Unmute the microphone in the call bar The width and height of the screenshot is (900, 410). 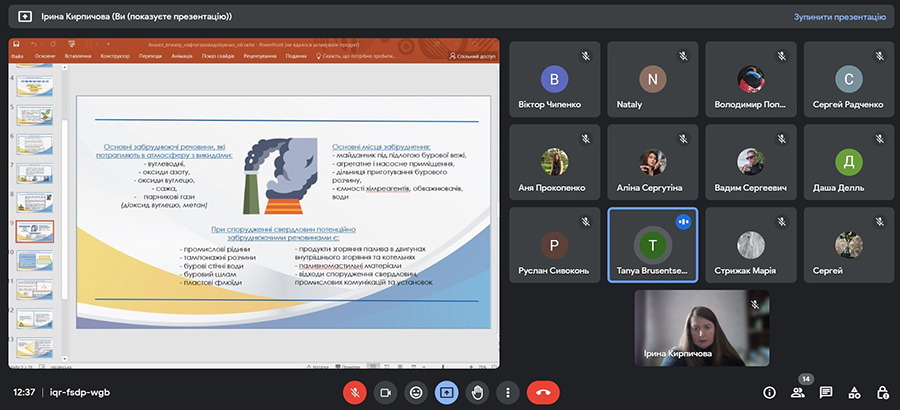(353, 392)
